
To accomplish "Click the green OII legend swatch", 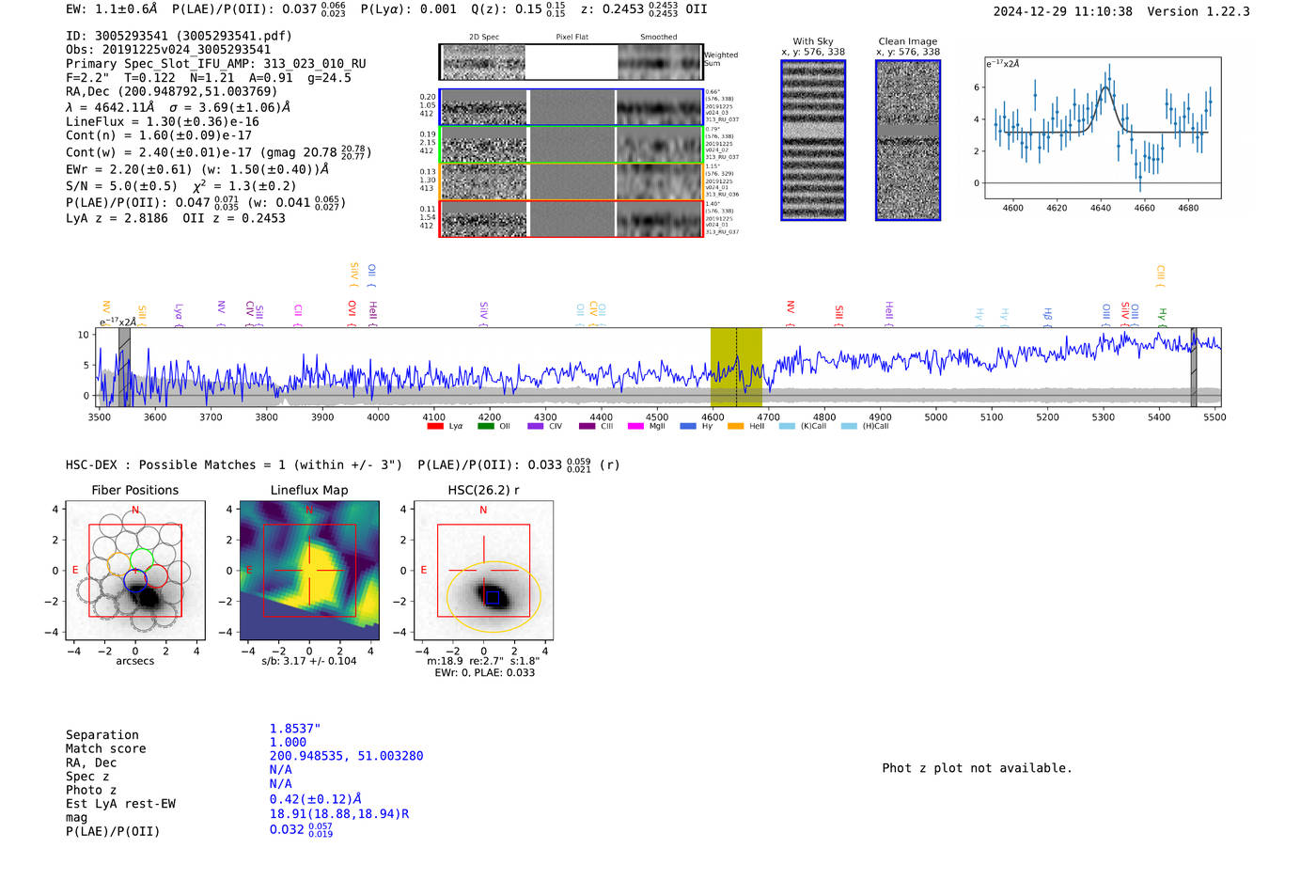I will (x=485, y=427).
